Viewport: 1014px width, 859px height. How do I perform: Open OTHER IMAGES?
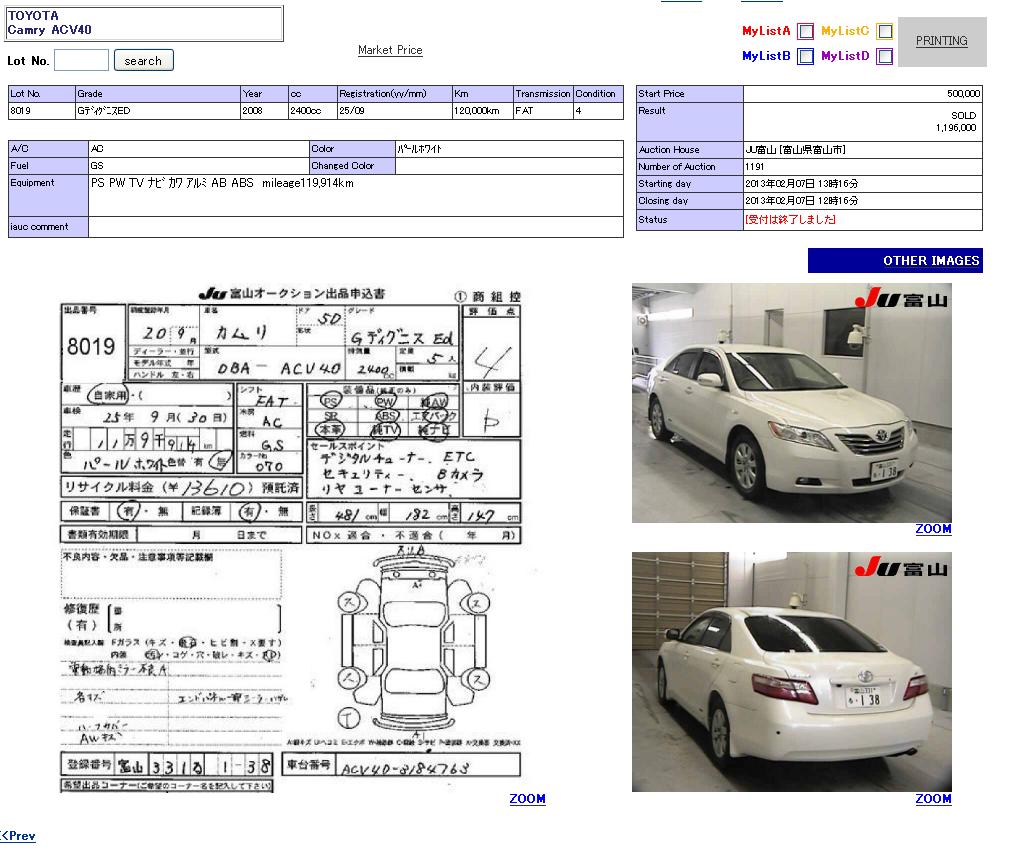click(895, 261)
